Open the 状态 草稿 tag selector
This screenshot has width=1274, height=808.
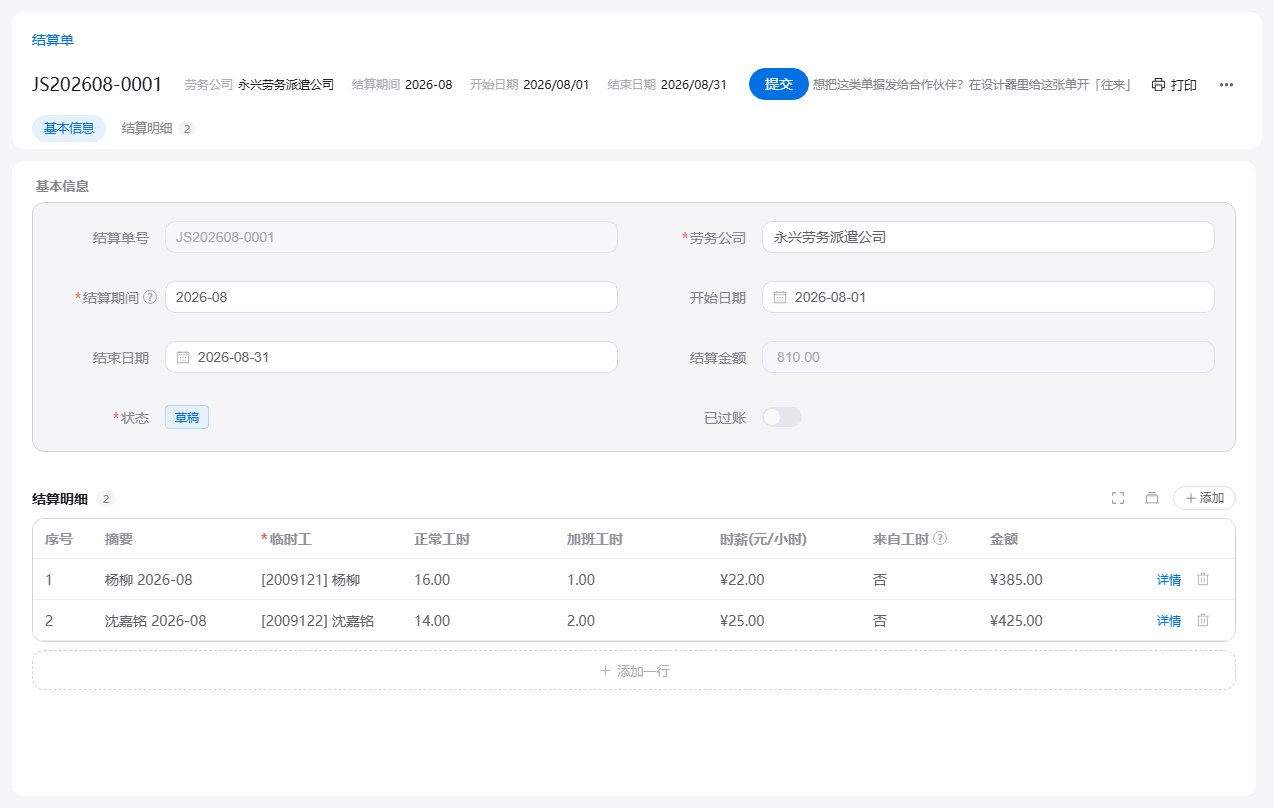tap(187, 417)
